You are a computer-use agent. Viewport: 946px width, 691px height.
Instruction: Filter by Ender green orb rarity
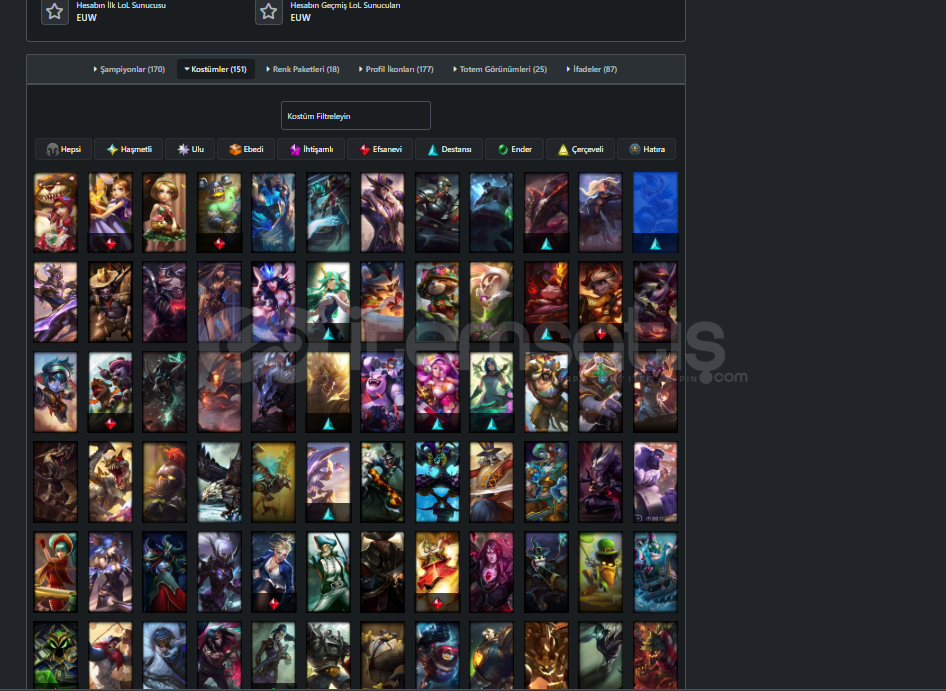[515, 149]
